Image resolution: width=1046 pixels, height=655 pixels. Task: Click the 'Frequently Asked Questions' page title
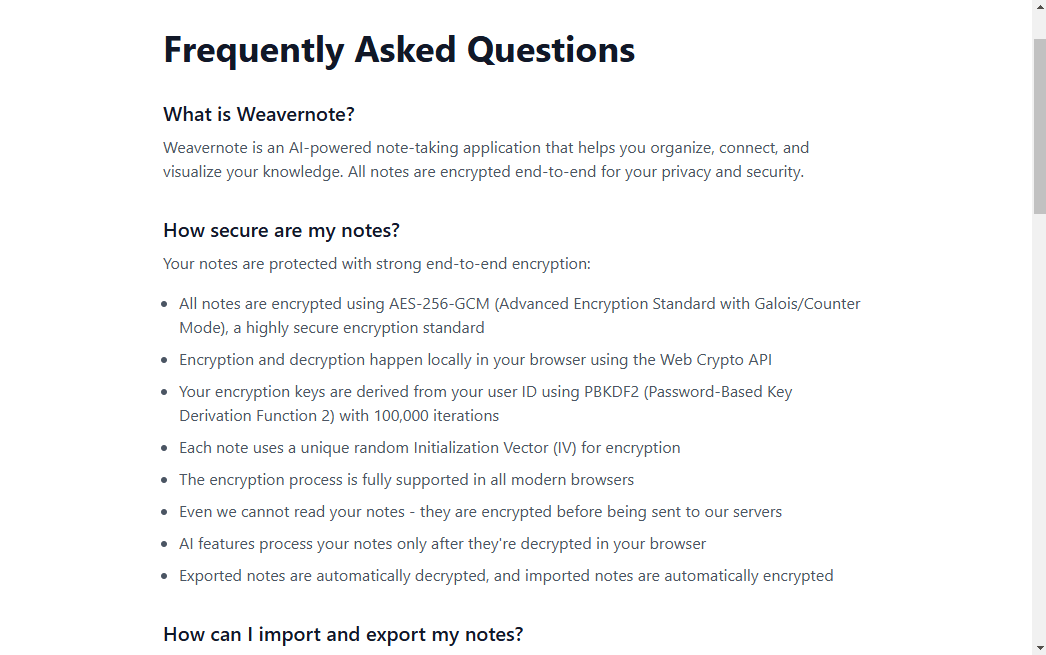click(398, 48)
